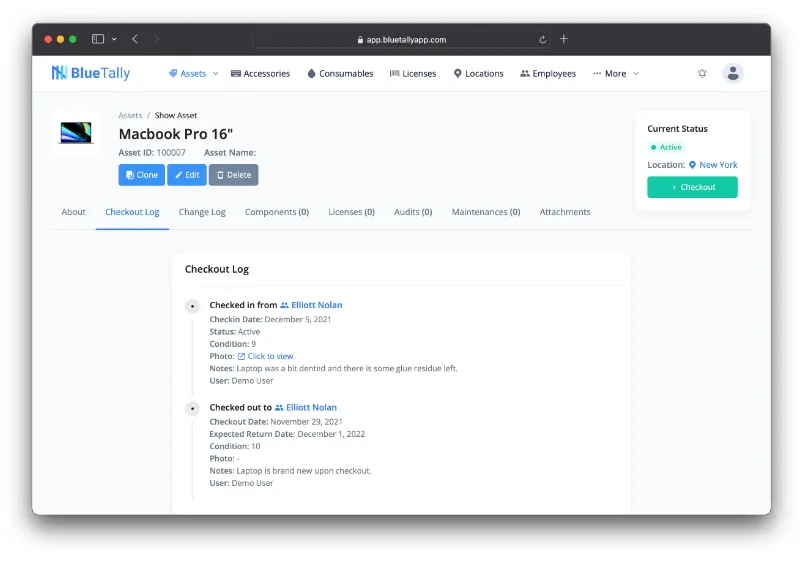Click the Assets breadcrumb link
Image resolution: width=805 pixels, height=564 pixels.
coord(130,115)
